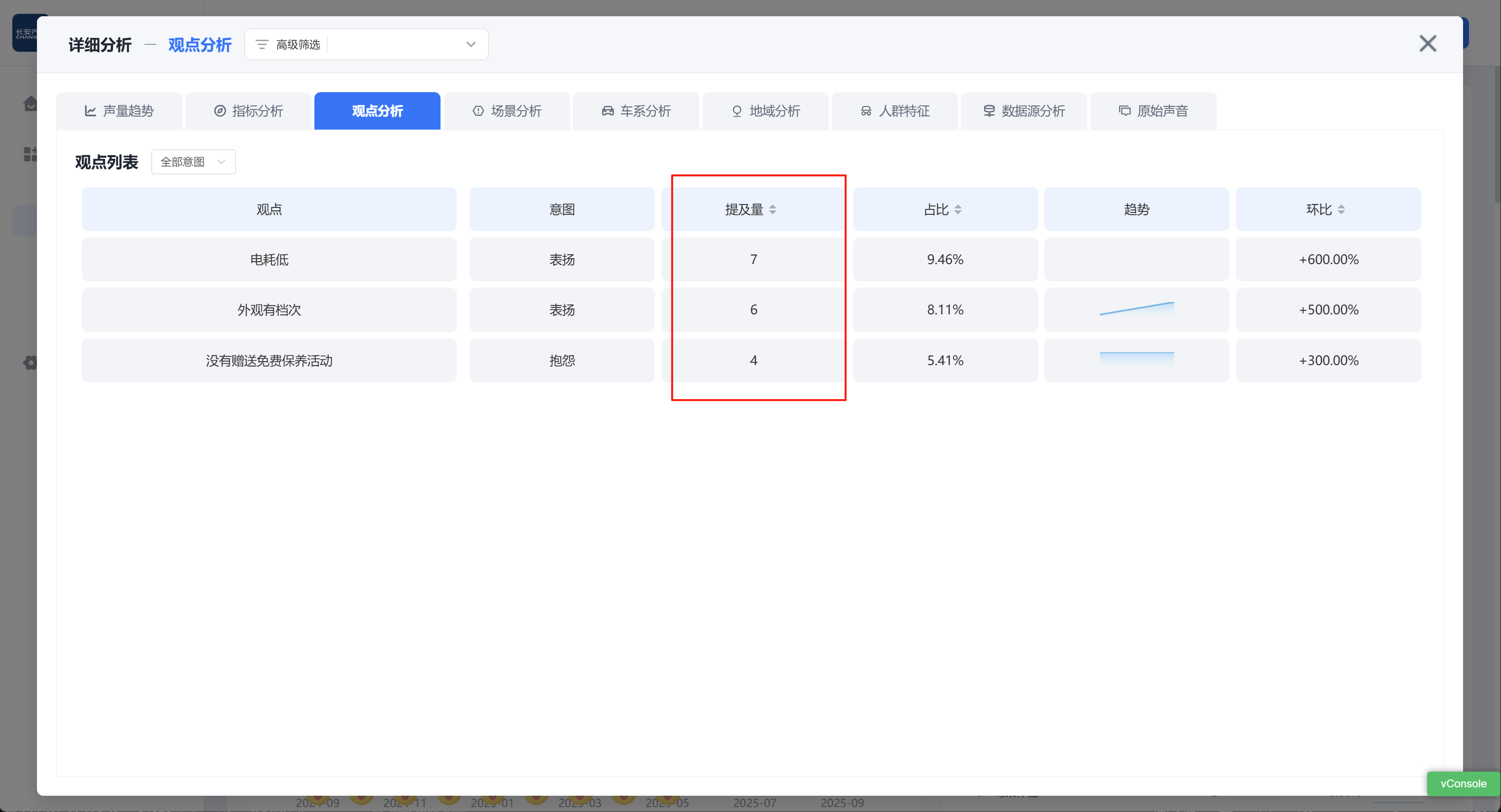Sort by 环比 column arrows
1501x812 pixels.
point(1341,210)
